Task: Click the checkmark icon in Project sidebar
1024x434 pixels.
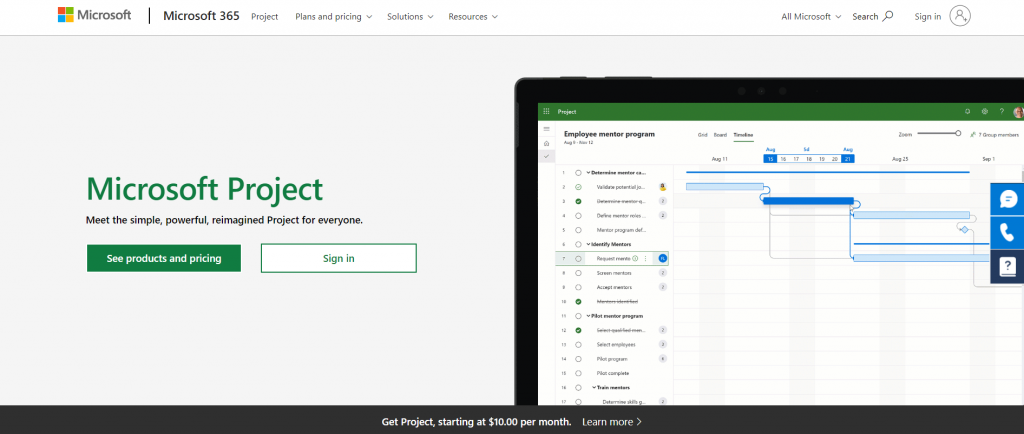Action: point(547,157)
